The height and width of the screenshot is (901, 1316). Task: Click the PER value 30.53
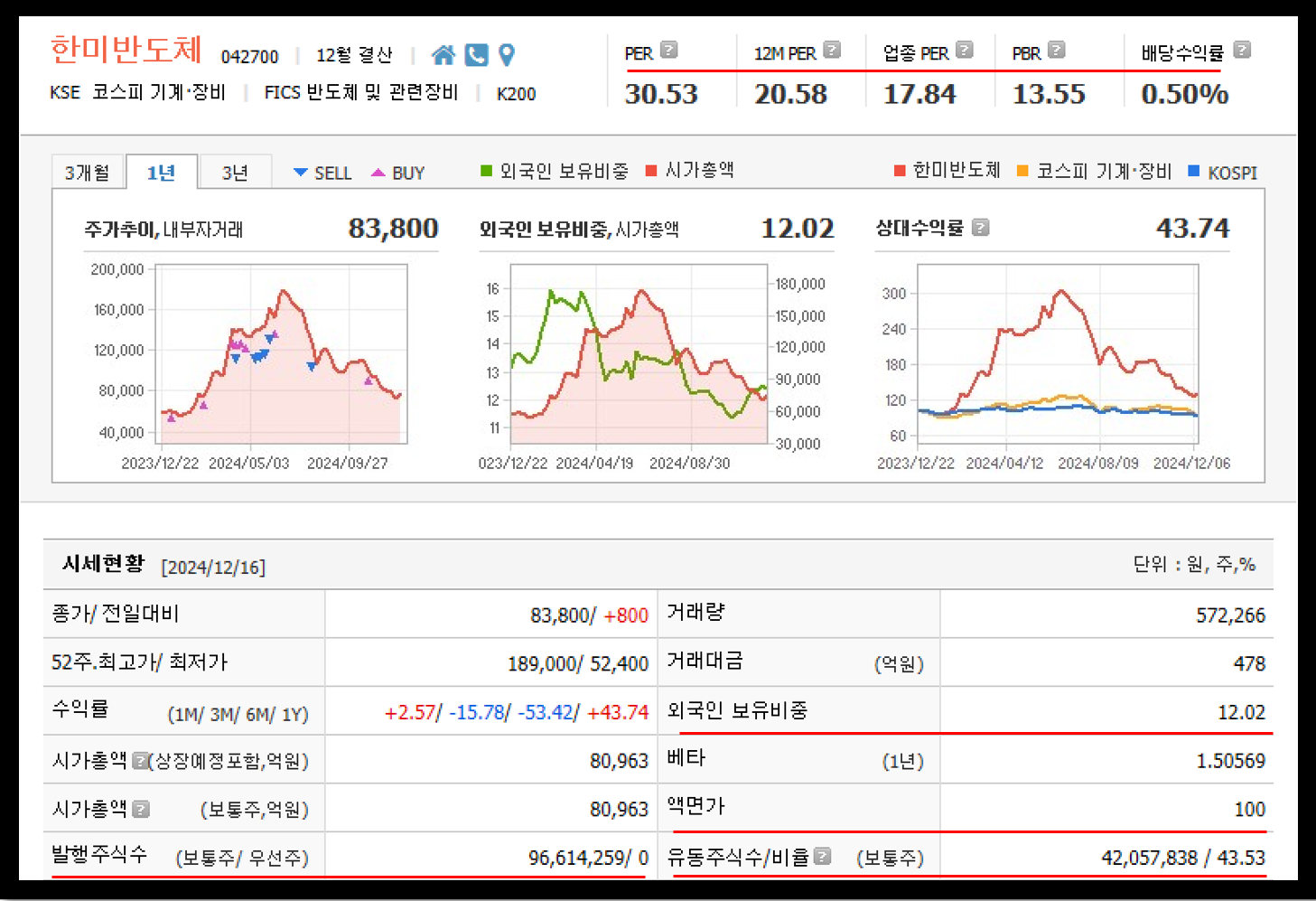pos(661,94)
